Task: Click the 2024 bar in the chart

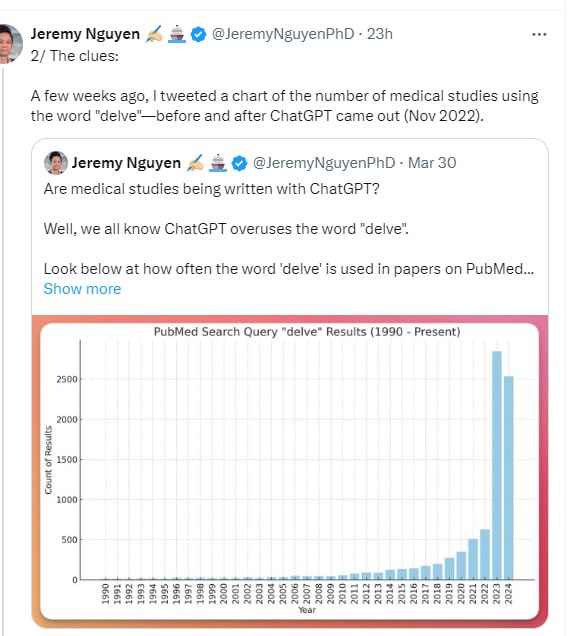Action: (x=508, y=478)
